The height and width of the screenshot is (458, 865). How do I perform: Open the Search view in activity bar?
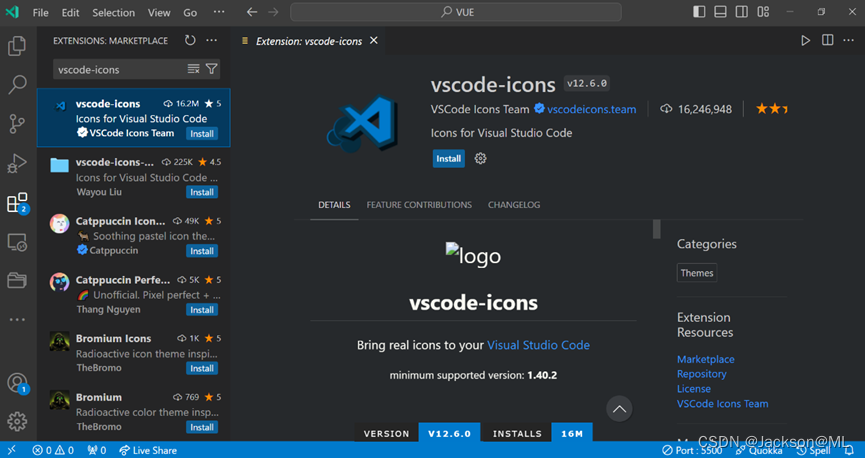(x=17, y=85)
